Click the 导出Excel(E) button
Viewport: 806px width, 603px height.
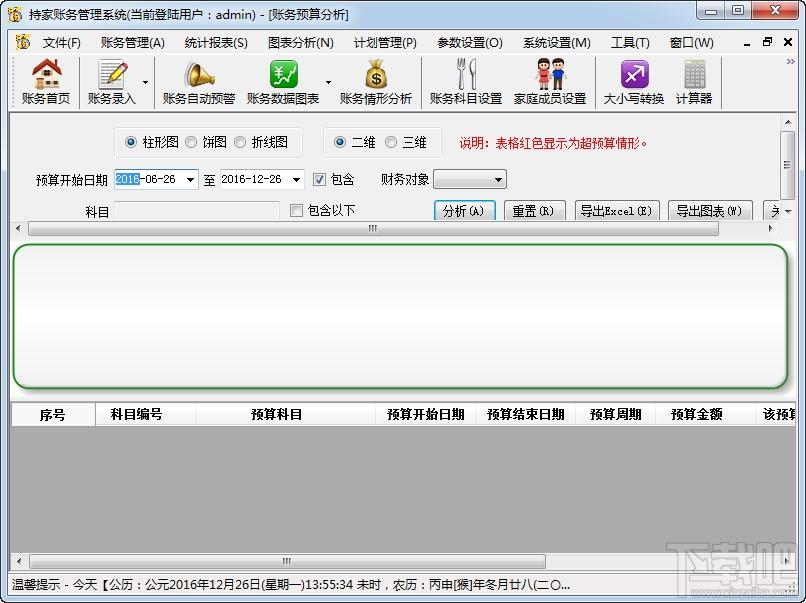pyautogui.click(x=617, y=211)
